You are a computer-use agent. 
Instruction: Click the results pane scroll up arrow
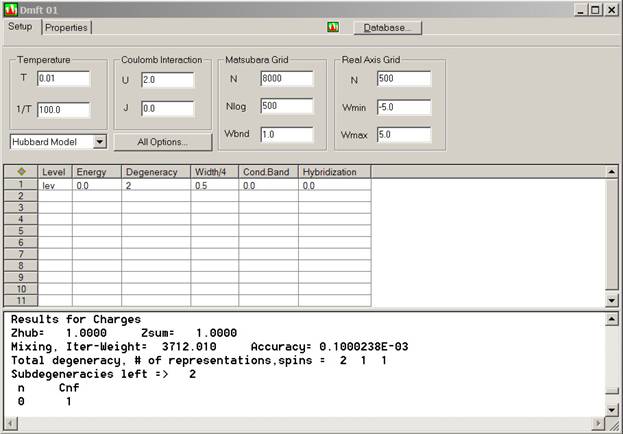[612, 318]
